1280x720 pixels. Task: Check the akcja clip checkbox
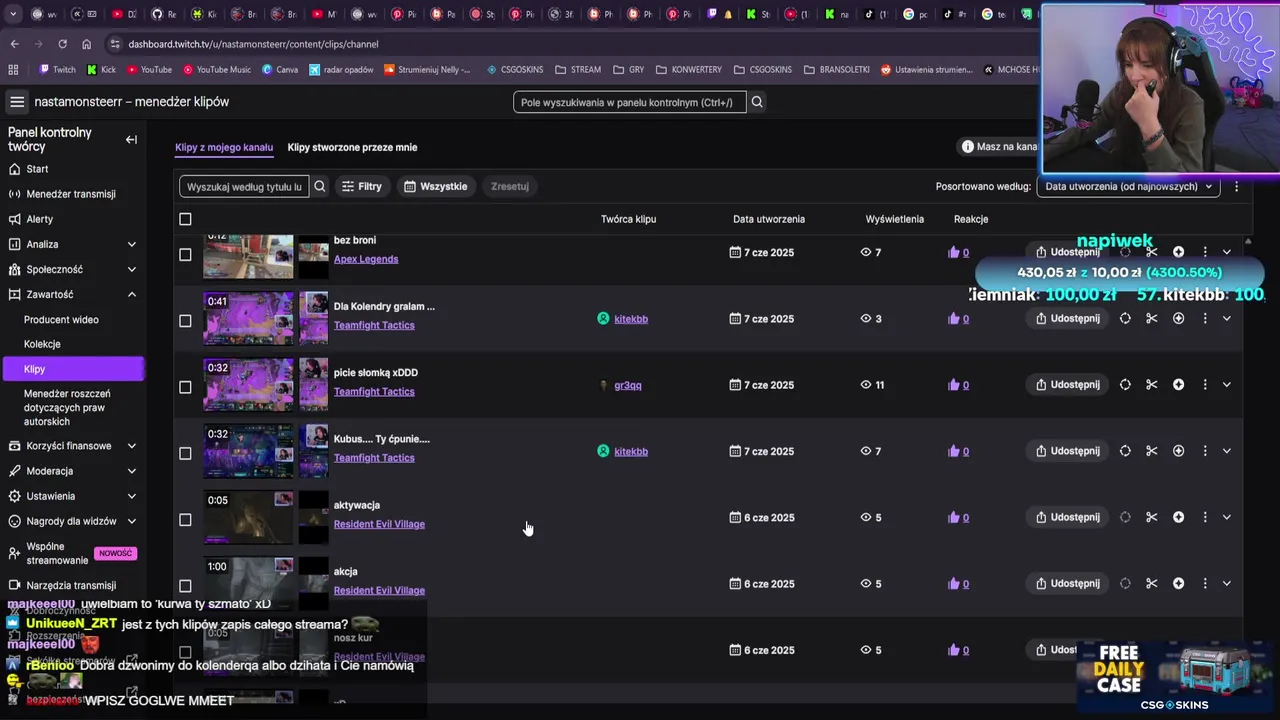pos(185,586)
